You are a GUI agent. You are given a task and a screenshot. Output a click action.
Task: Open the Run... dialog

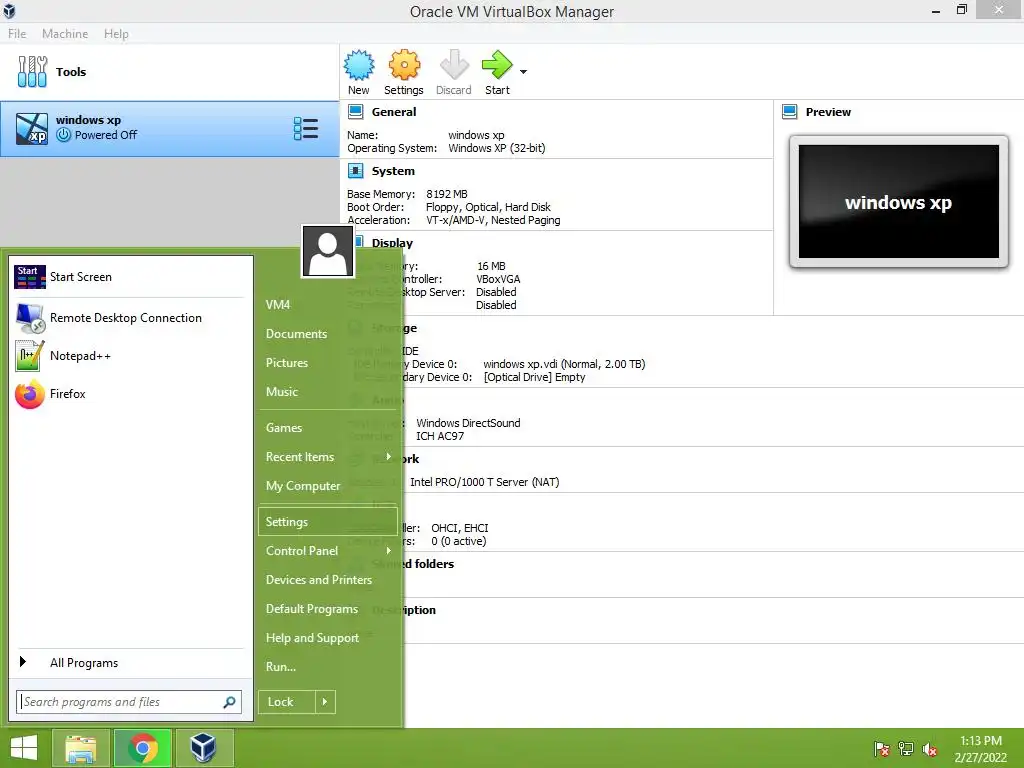[328, 667]
